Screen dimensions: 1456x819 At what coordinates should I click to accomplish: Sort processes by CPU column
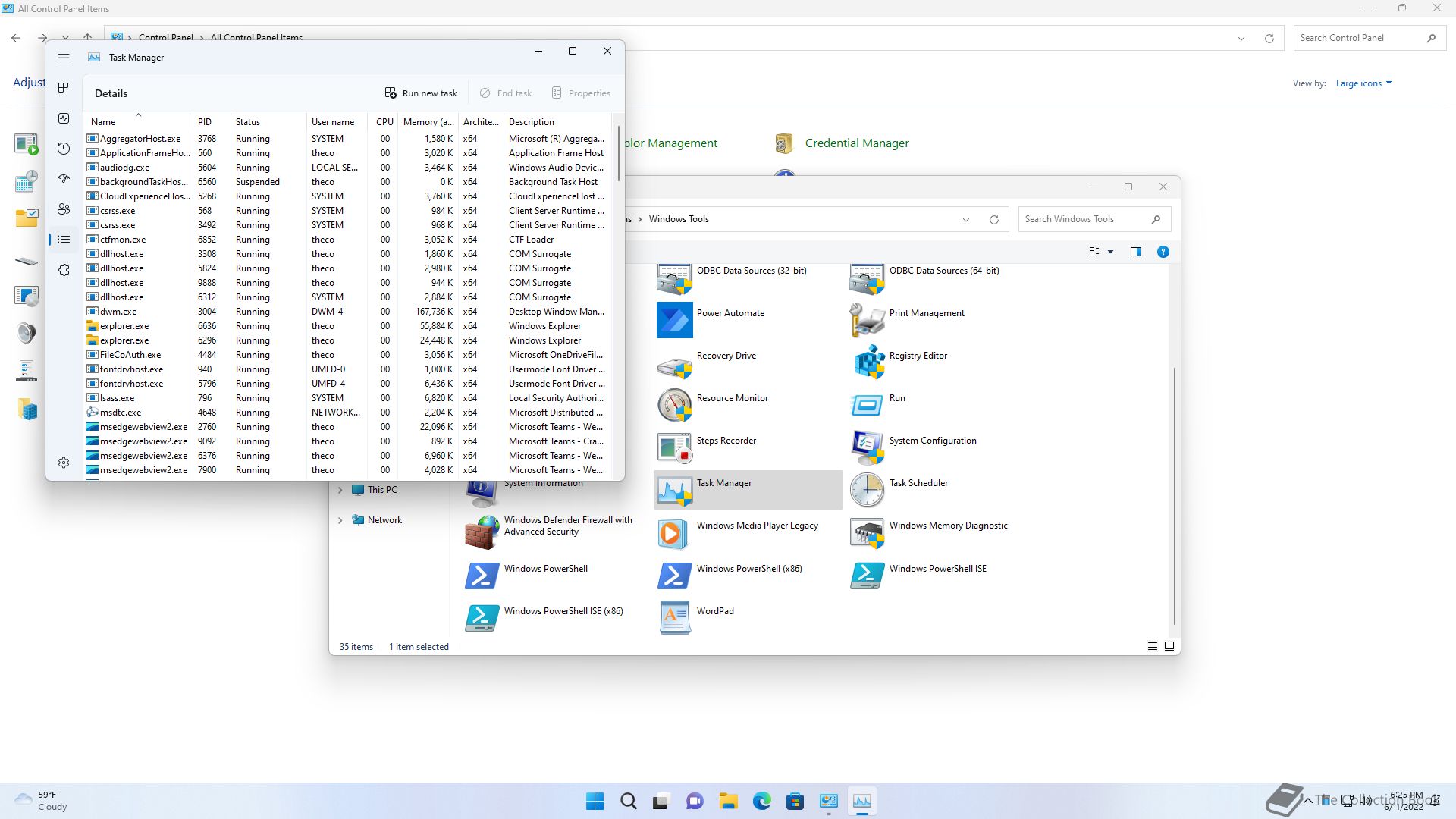[x=383, y=121]
